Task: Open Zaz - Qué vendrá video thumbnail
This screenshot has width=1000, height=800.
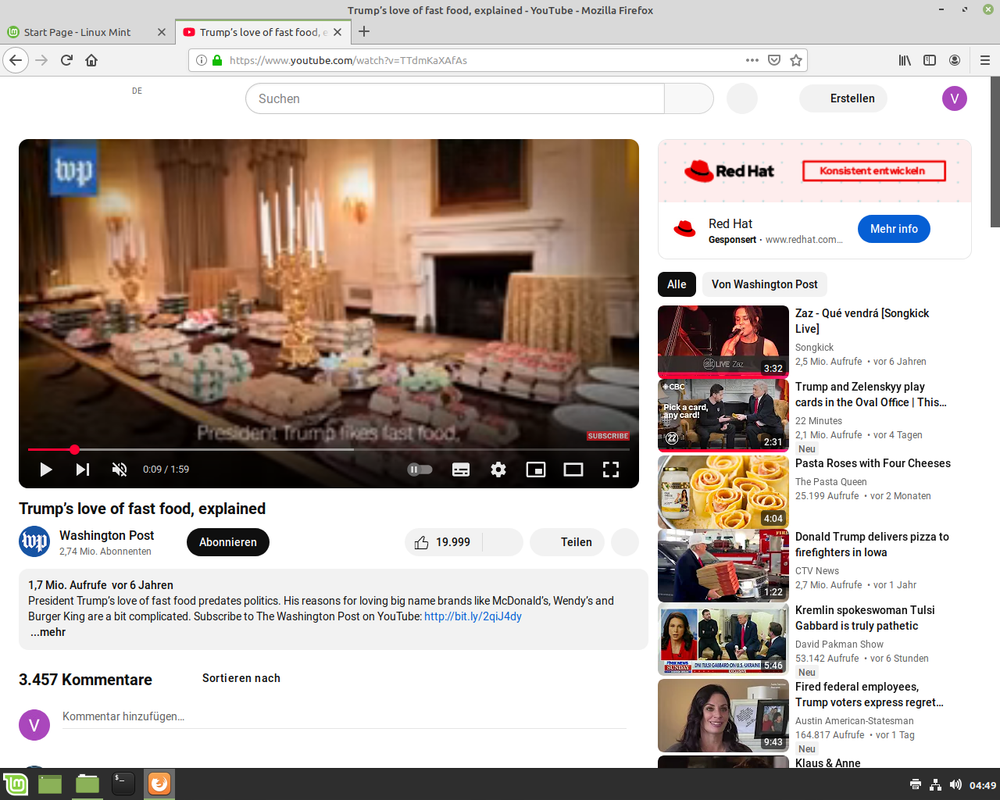Action: click(723, 341)
